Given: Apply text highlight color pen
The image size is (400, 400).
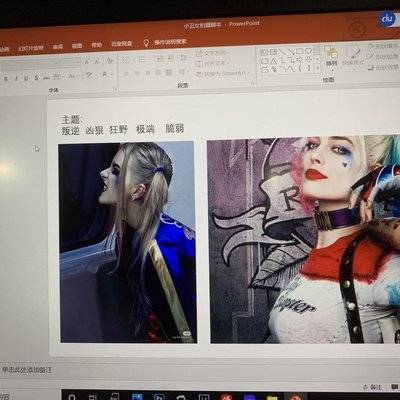Looking at the screenshot, I should pos(89,75).
